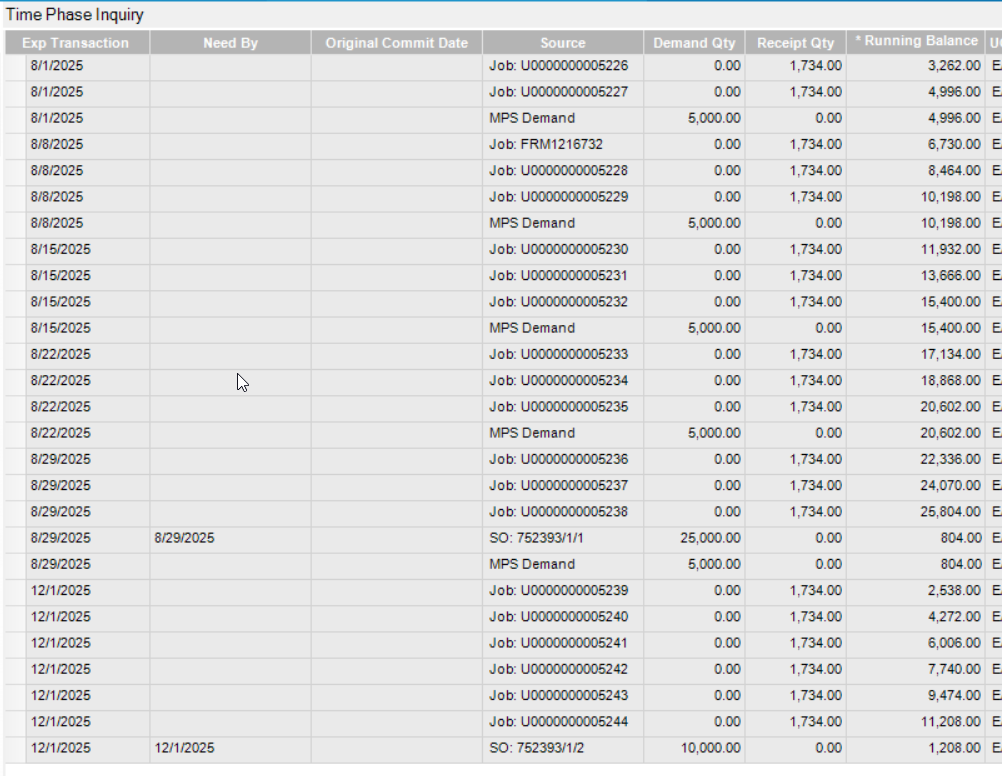This screenshot has height=776, width=1002.
Task: Click source cell Job: U0000000005241
Action: point(563,643)
